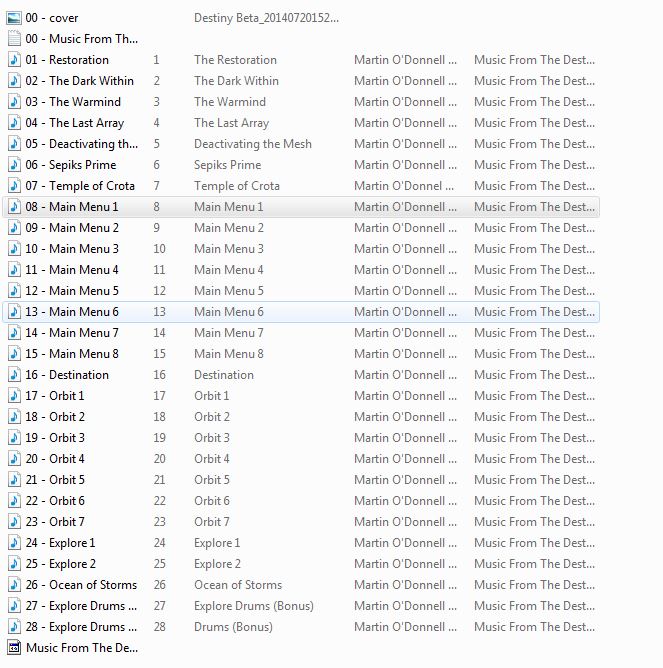The image size is (663, 668).
Task: Click title cell Deactivating the Mesh
Action: [253, 144]
